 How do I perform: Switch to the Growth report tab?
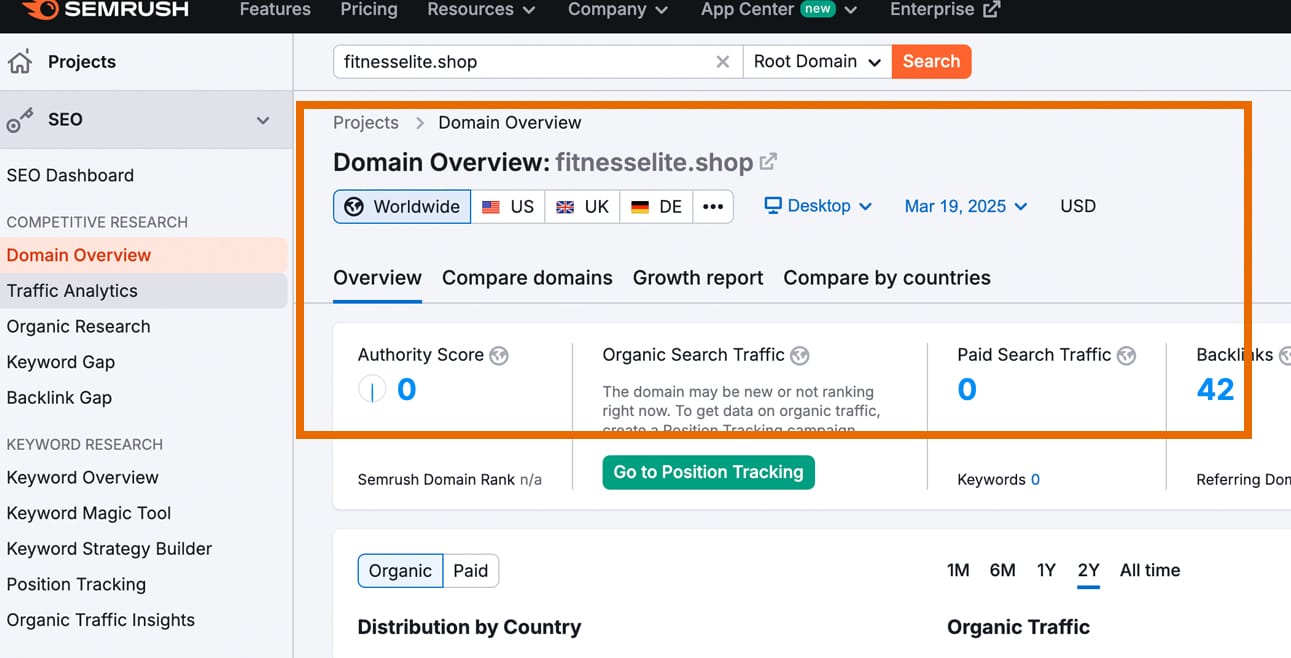click(698, 278)
